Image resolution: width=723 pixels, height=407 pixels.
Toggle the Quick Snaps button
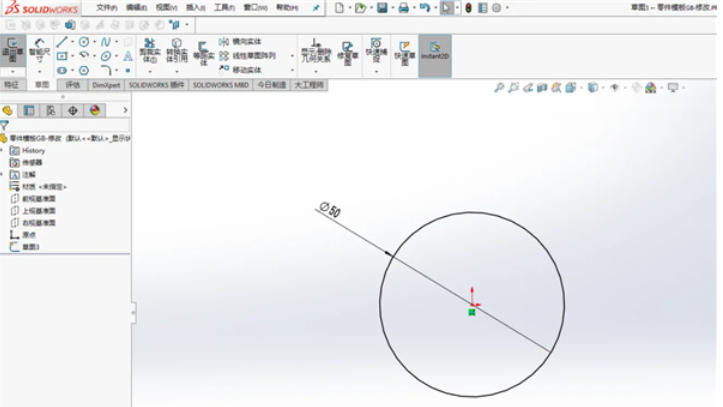[376, 50]
